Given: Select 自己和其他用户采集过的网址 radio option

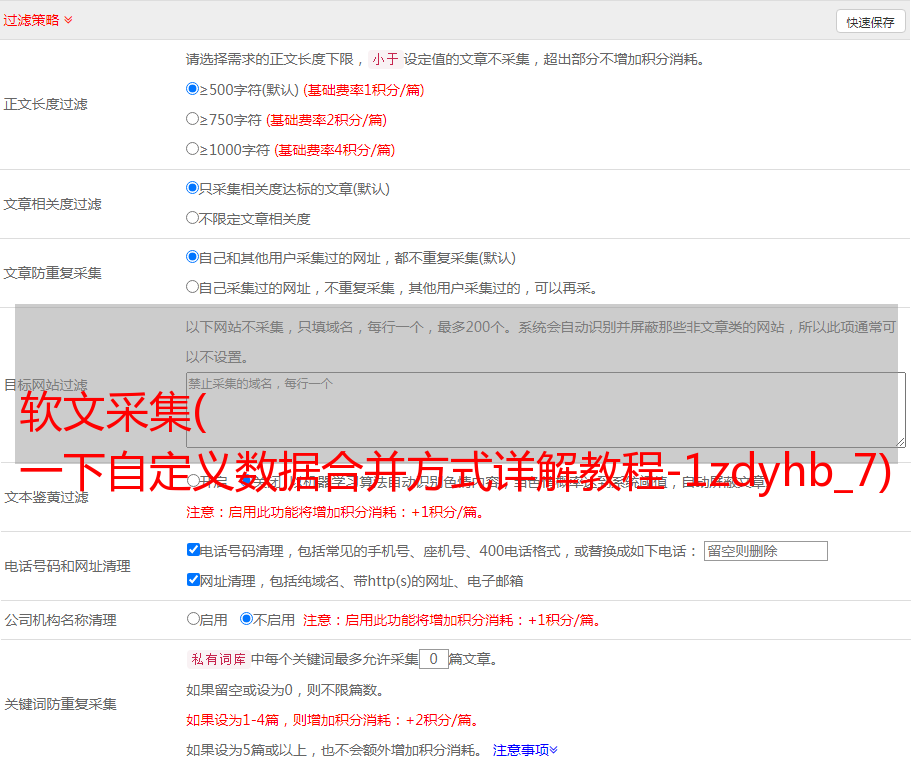Looking at the screenshot, I should click(x=192, y=257).
